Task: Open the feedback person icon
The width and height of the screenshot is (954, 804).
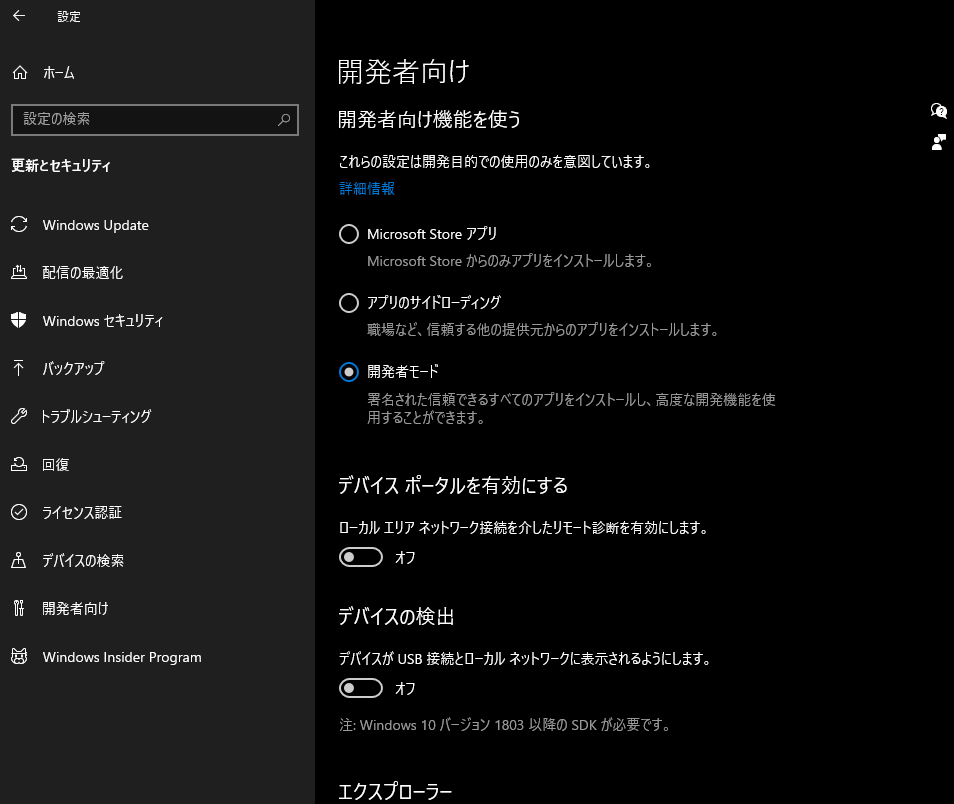Action: coord(938,142)
